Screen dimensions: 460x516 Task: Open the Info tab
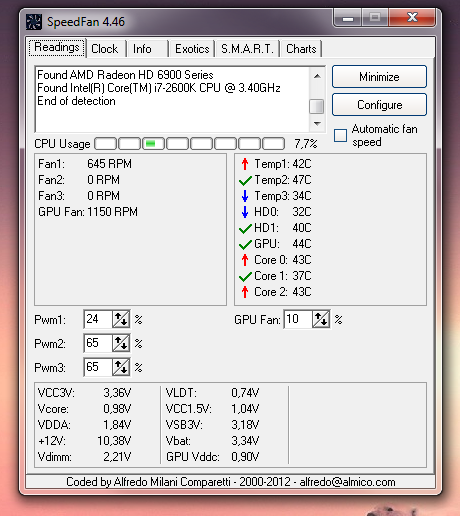142,49
